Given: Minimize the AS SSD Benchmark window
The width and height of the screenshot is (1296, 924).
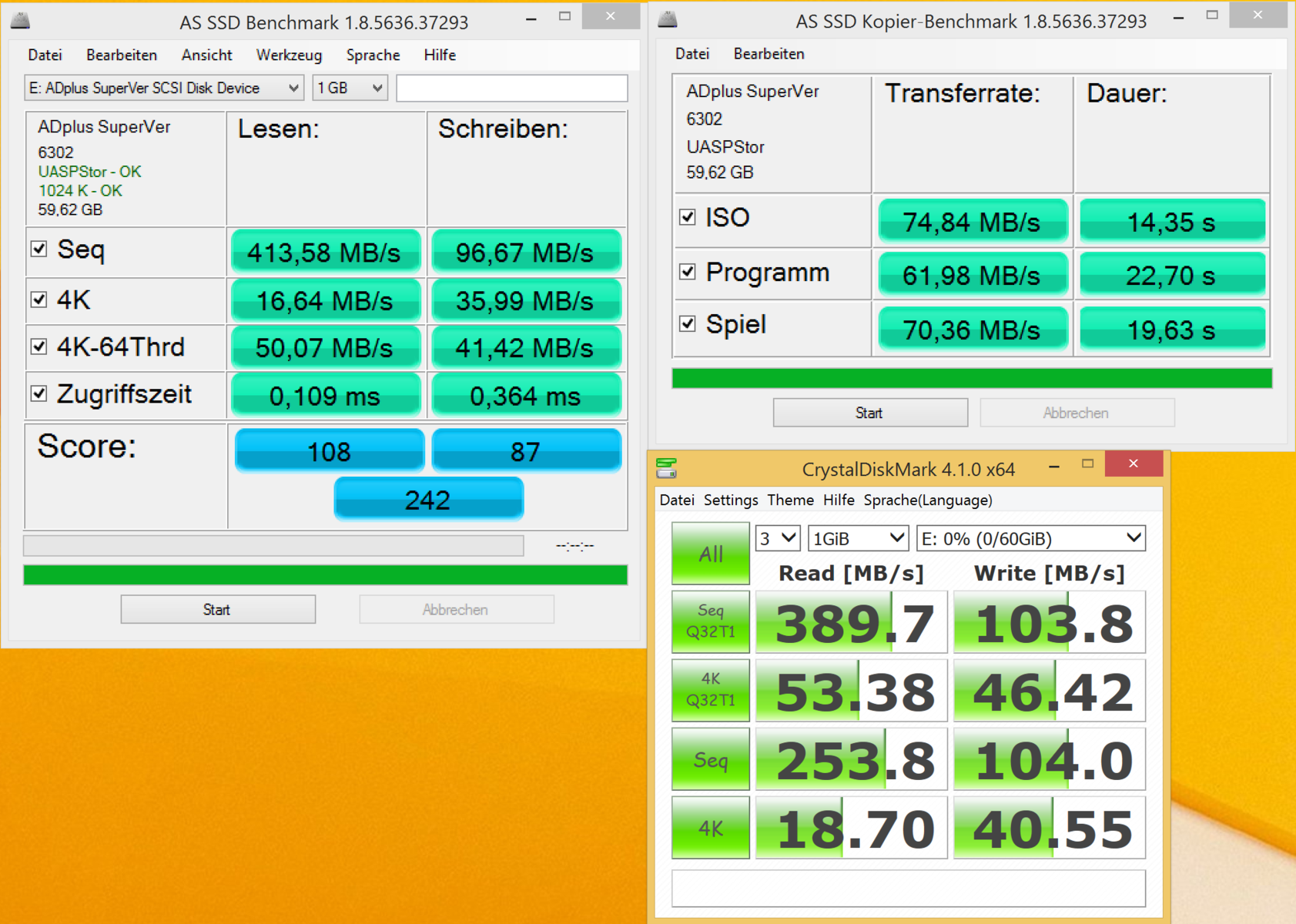Looking at the screenshot, I should click(531, 19).
